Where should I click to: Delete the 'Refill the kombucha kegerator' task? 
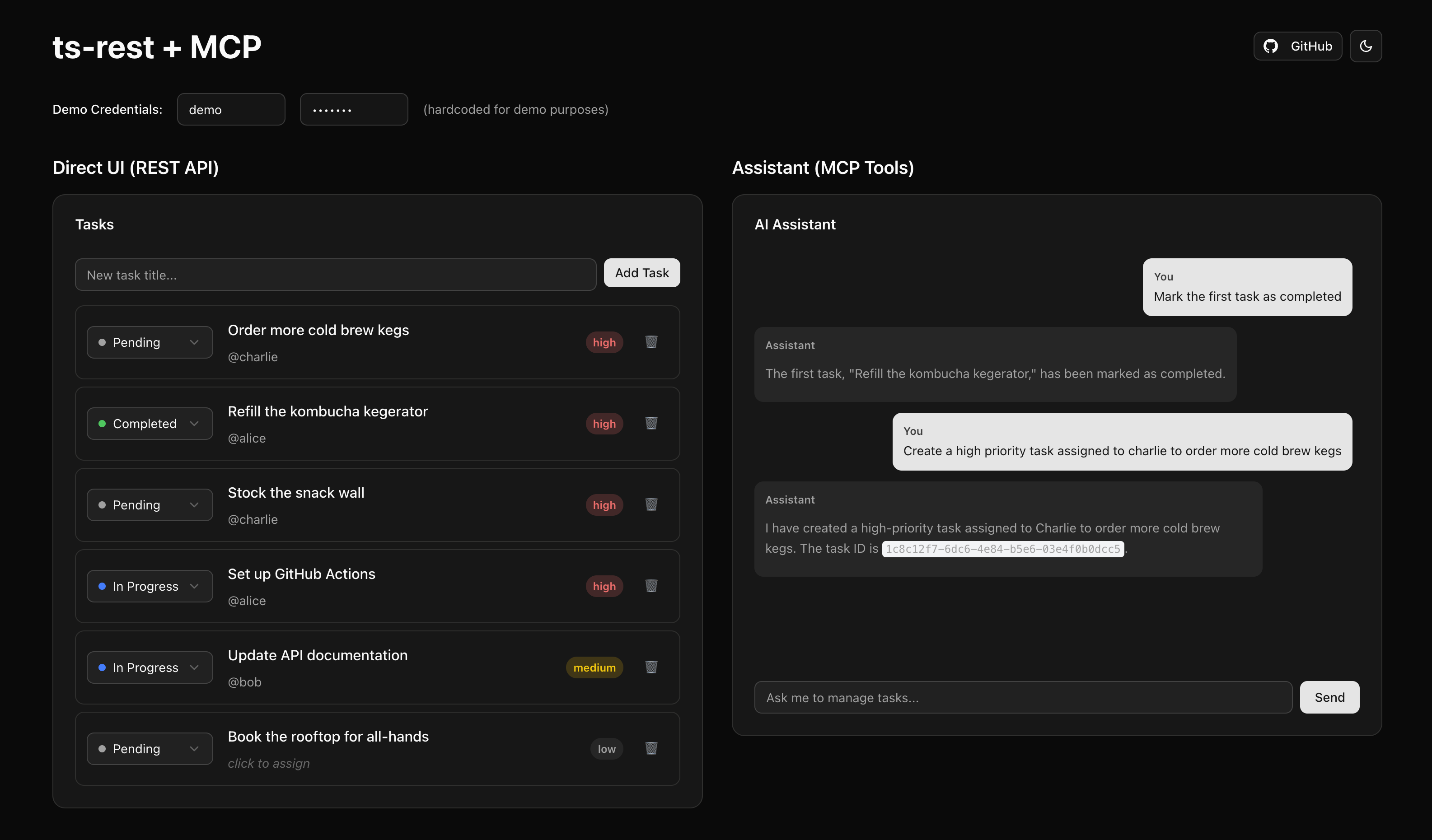click(651, 423)
